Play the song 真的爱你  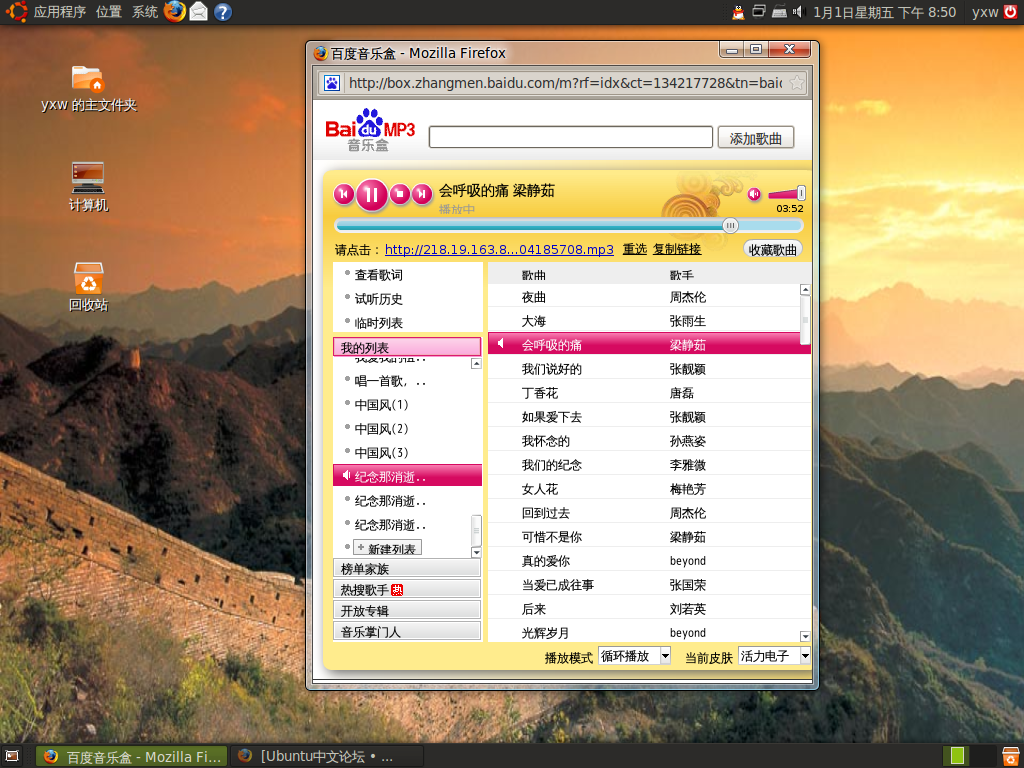pyautogui.click(x=649, y=561)
